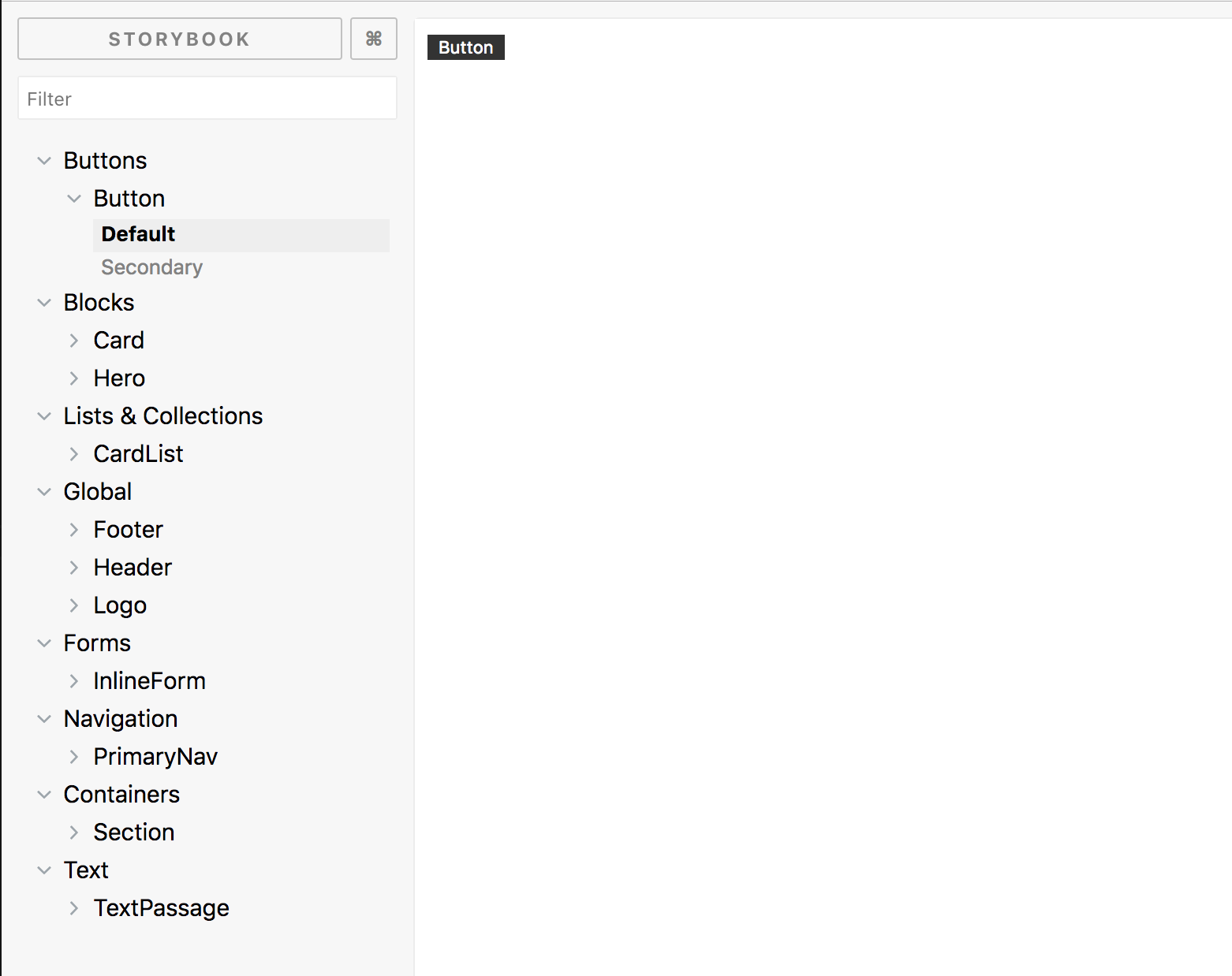
Task: Expand the Header component arrow
Action: pos(74,568)
